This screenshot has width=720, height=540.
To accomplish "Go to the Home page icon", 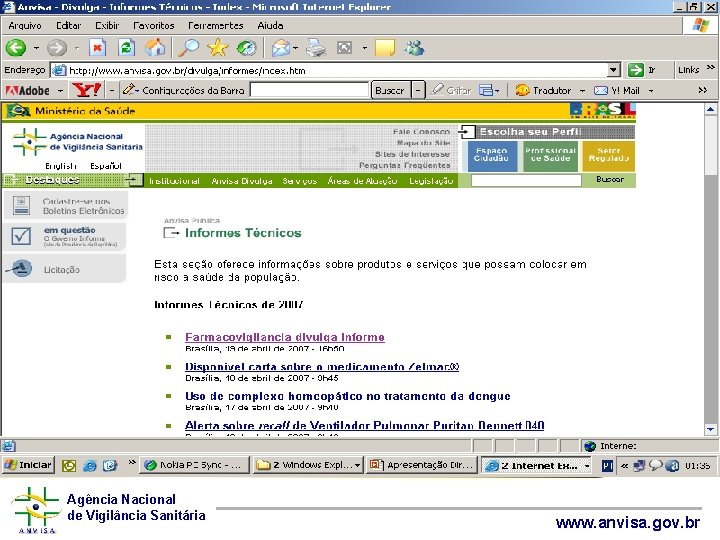I will coord(155,47).
